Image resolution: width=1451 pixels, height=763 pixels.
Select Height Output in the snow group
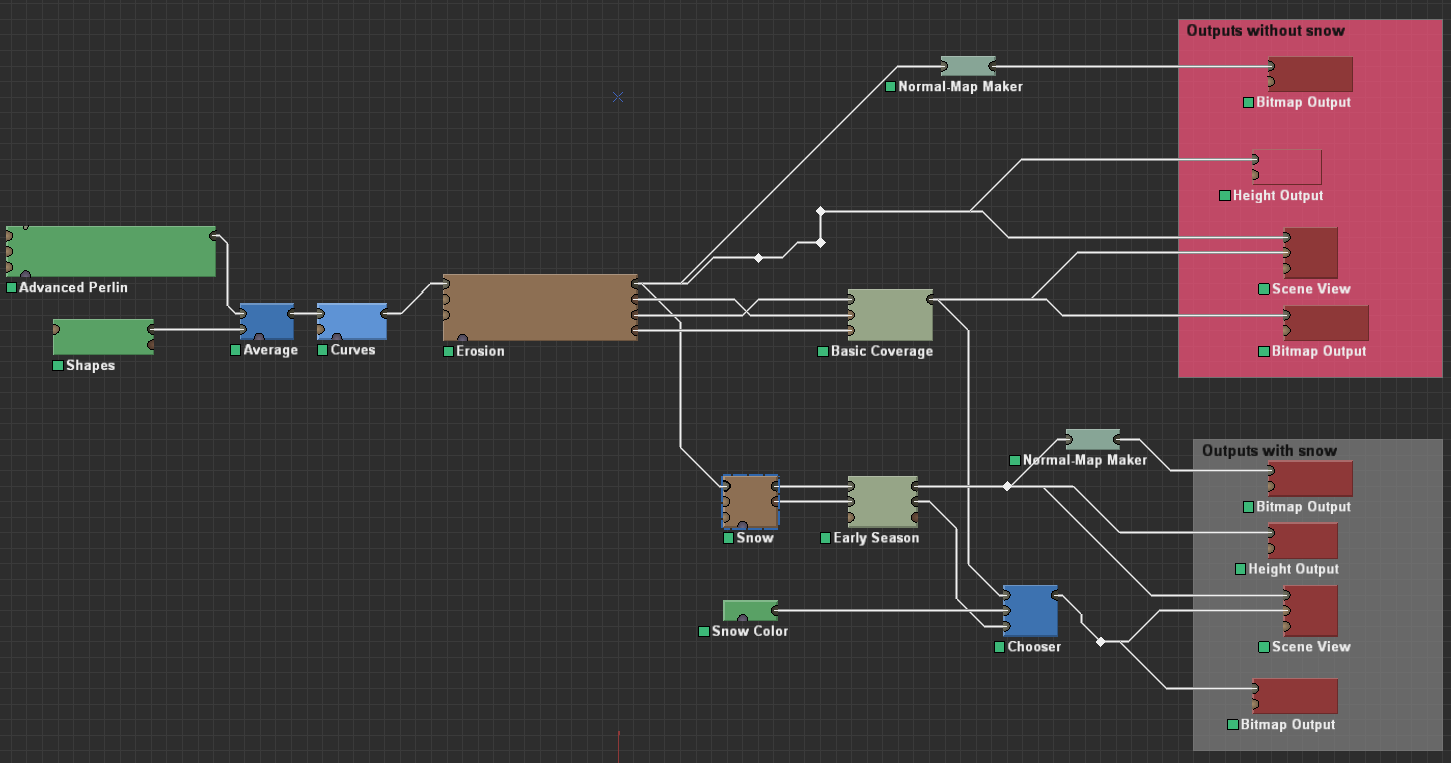(x=1304, y=541)
